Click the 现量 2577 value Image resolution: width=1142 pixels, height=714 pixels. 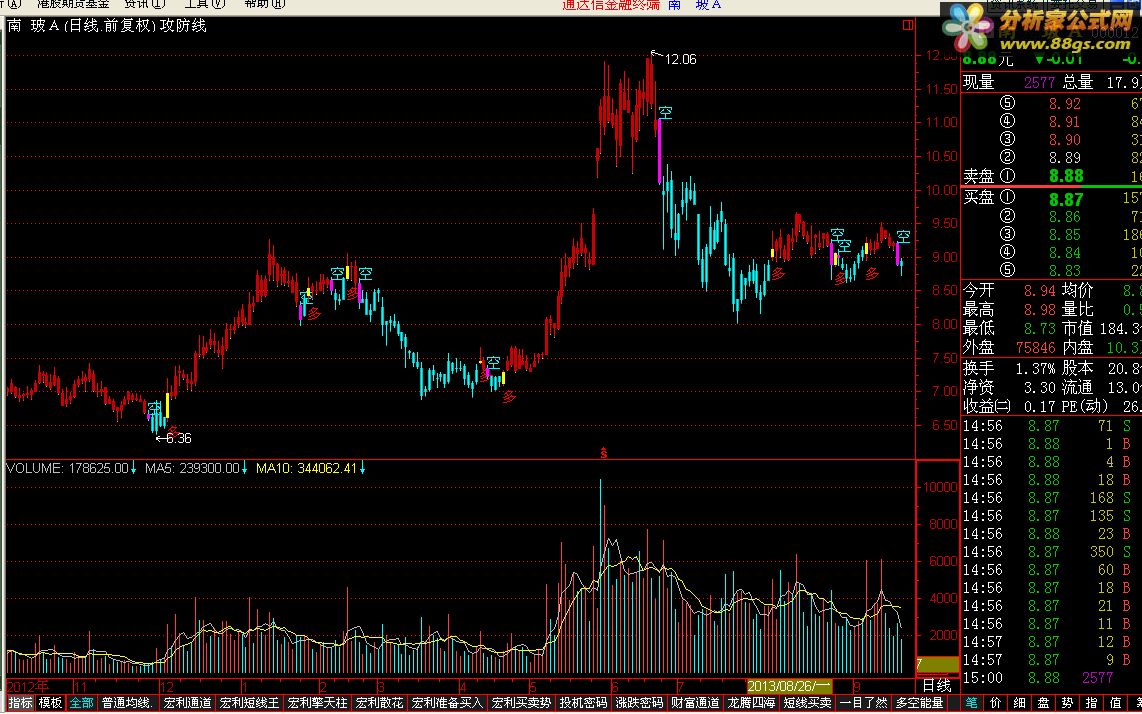click(1039, 82)
